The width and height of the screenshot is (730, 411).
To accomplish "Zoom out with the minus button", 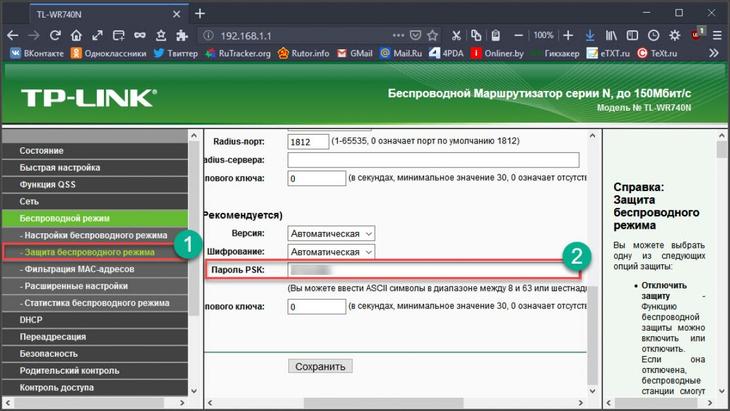I will [519, 35].
